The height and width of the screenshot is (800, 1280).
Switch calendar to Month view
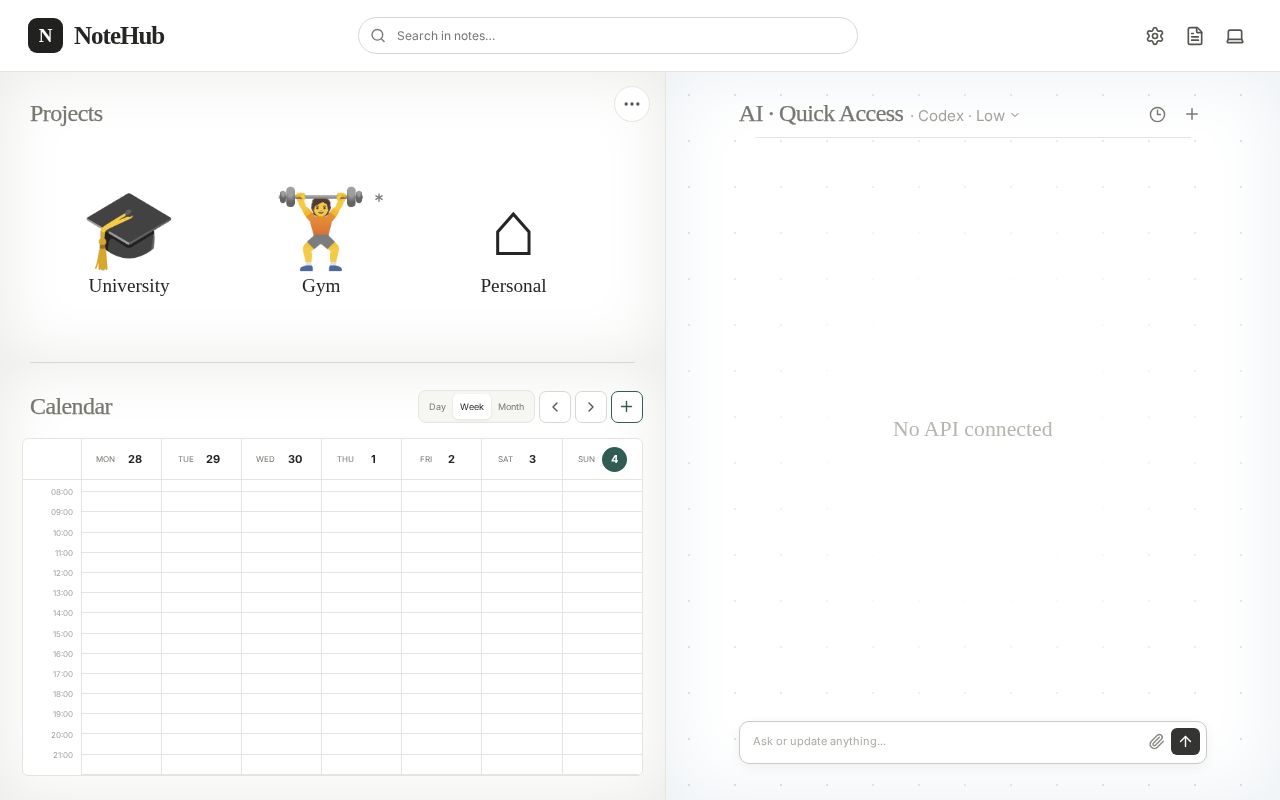(x=511, y=407)
